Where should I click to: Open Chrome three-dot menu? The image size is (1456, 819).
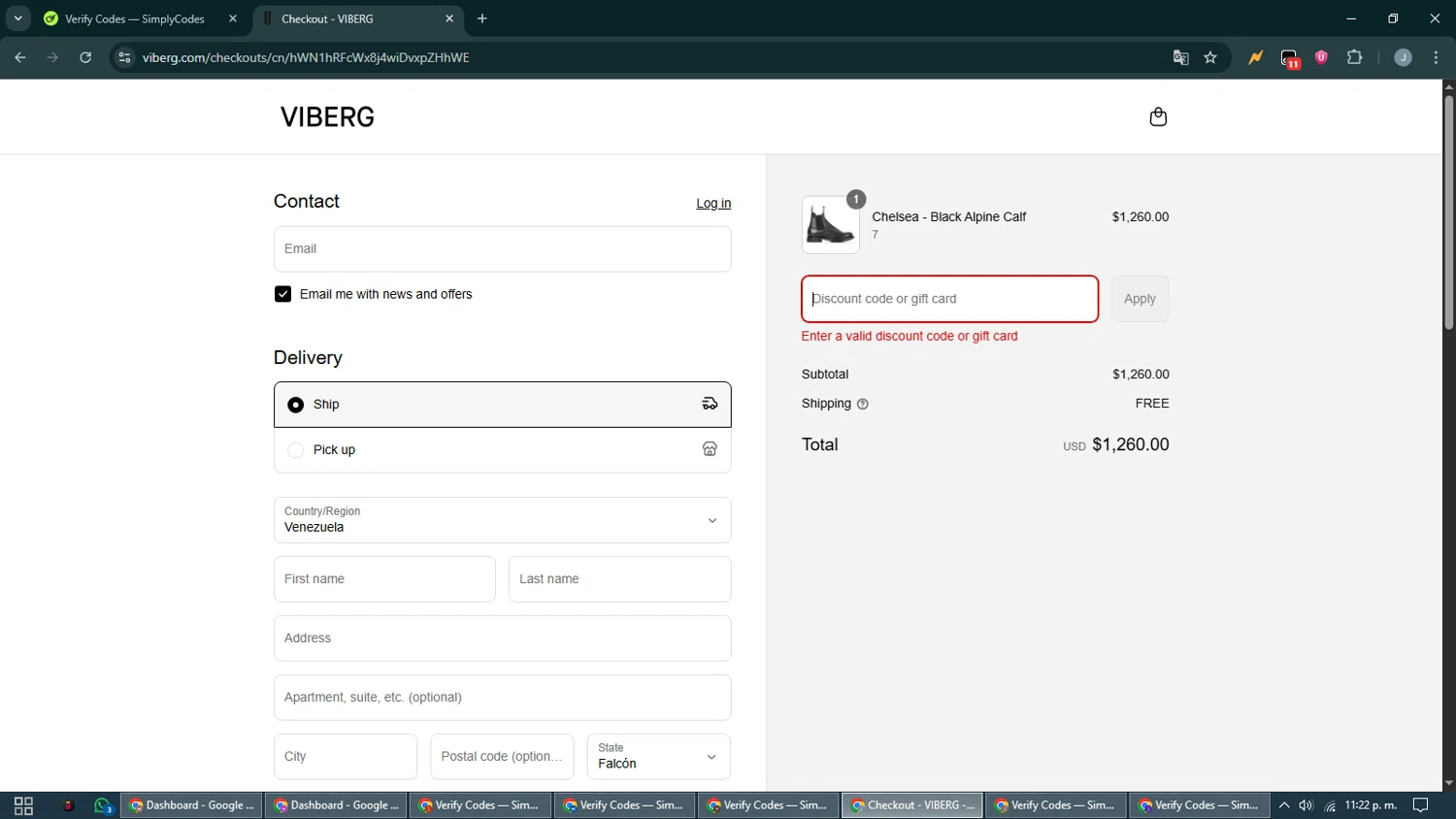coord(1436,57)
